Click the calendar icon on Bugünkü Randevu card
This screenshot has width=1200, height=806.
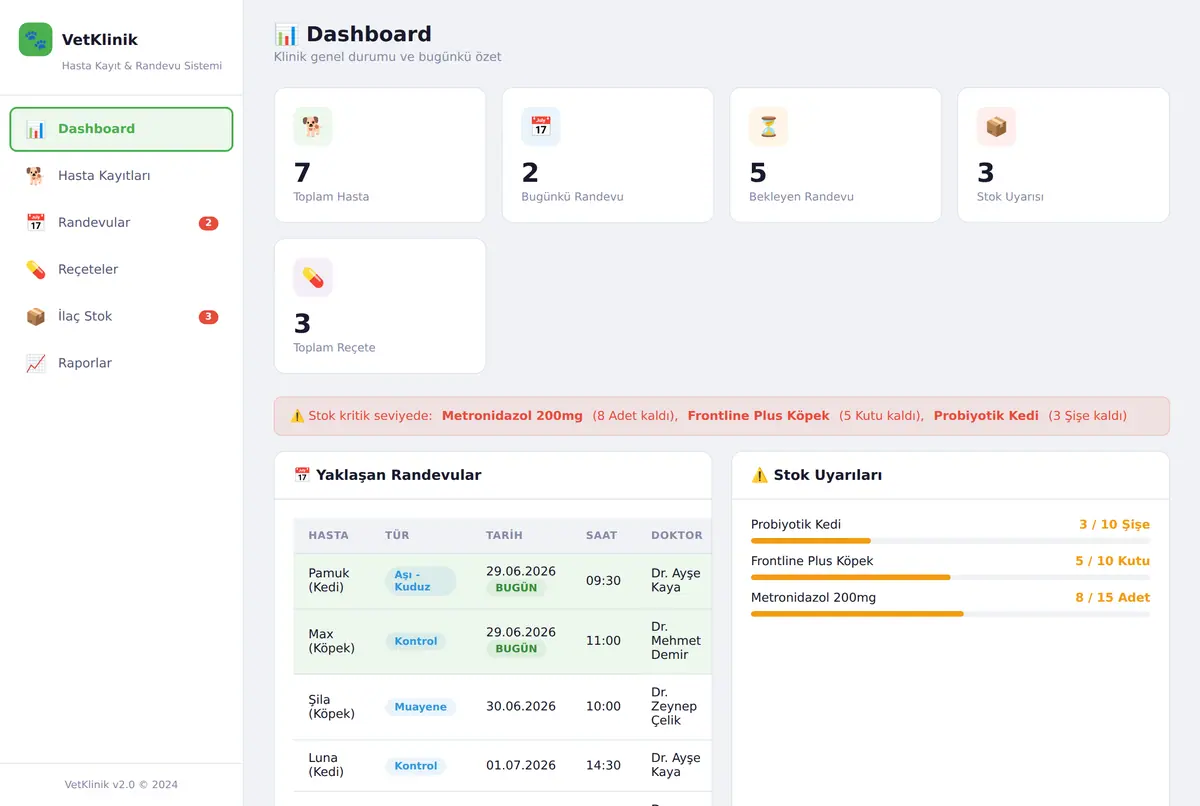(541, 127)
